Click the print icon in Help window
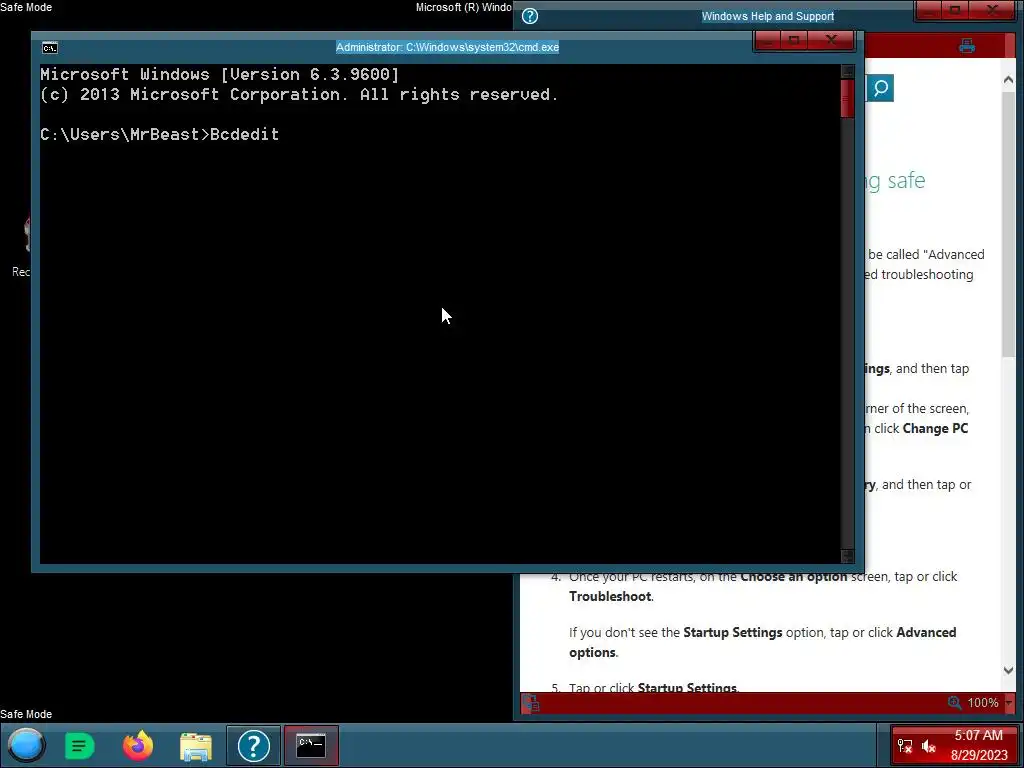 coord(967,46)
